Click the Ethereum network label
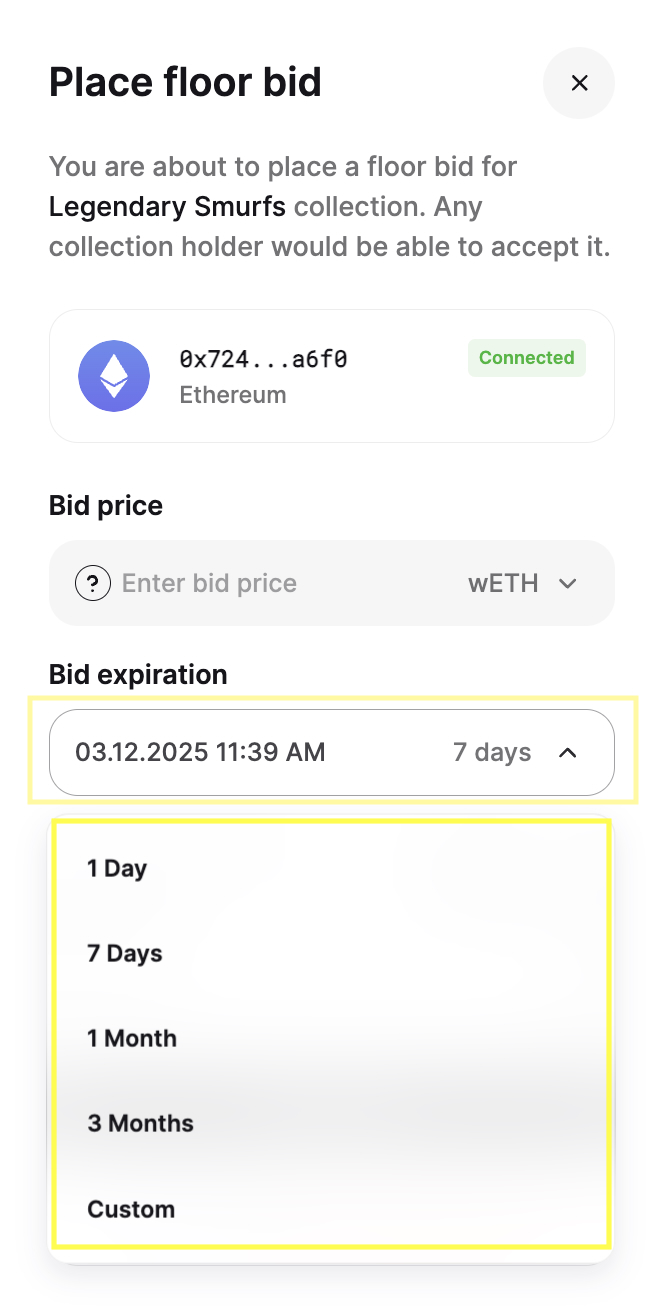664x1310 pixels. (x=233, y=395)
